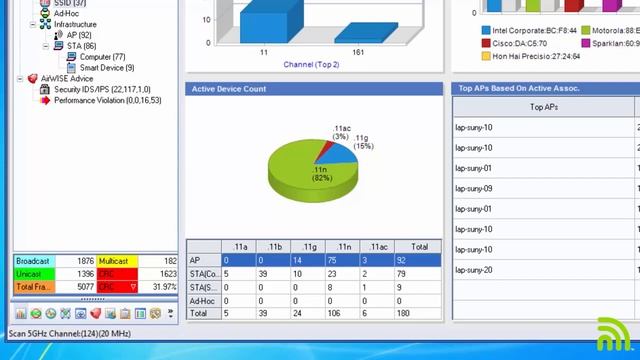Open the chart-with-figures toolbar icon

click(x=110, y=313)
